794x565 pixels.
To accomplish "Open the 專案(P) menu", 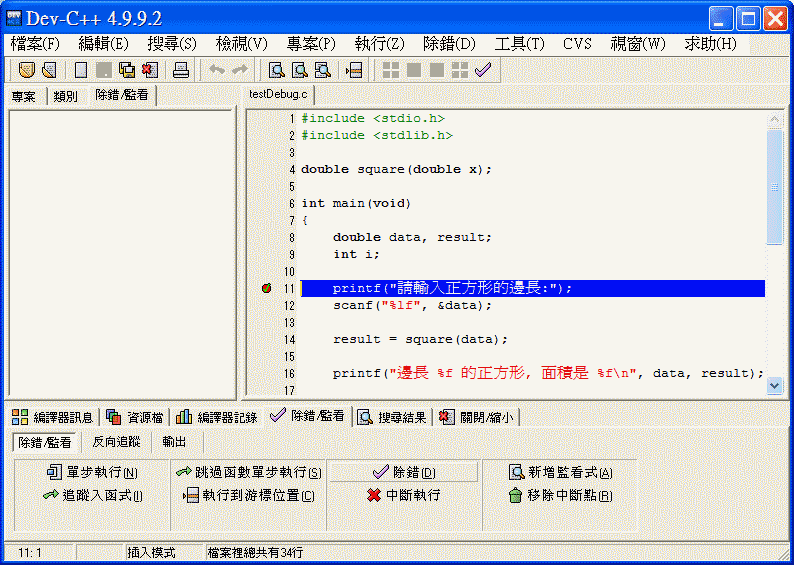I will tap(311, 44).
